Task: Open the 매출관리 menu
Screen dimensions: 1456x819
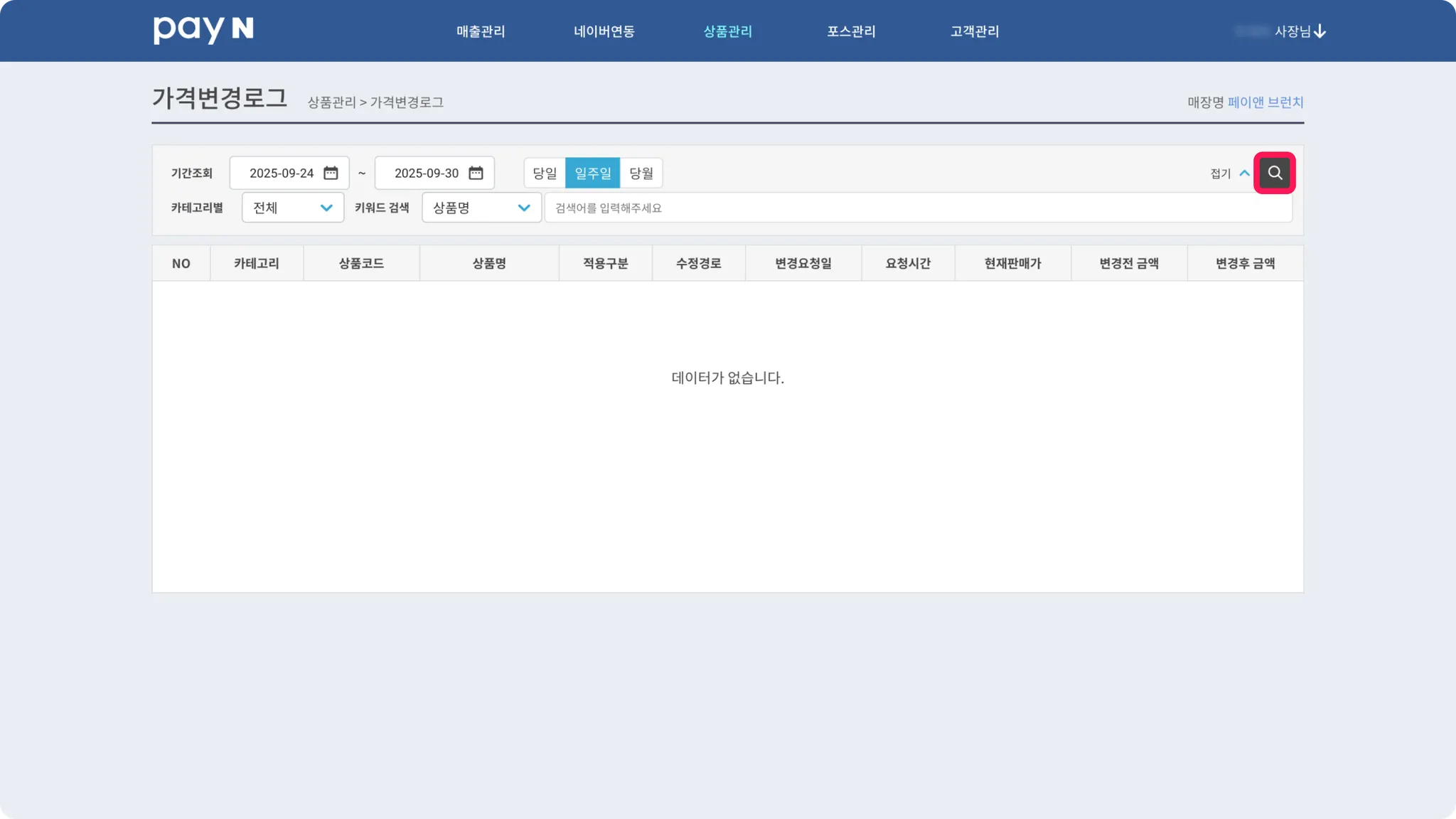Action: (481, 31)
